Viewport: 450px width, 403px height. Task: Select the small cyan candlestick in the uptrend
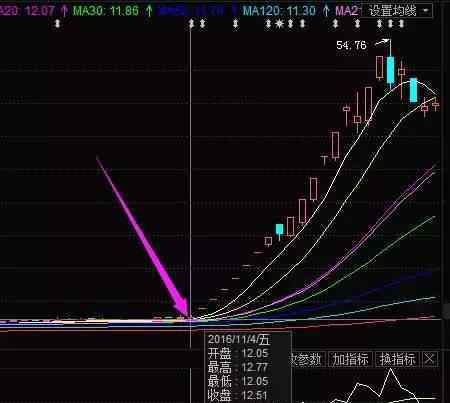279,230
